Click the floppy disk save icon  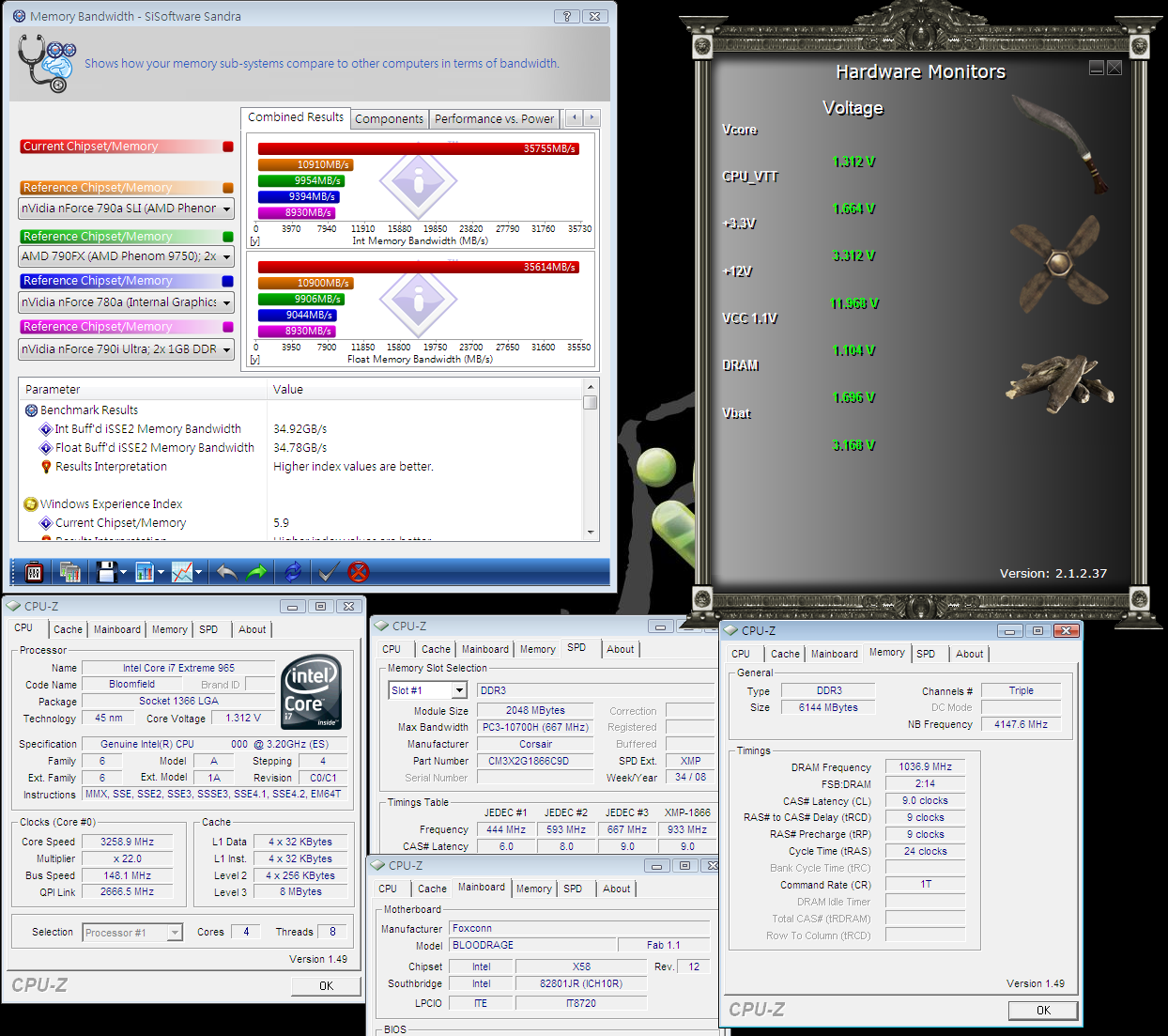[106, 572]
